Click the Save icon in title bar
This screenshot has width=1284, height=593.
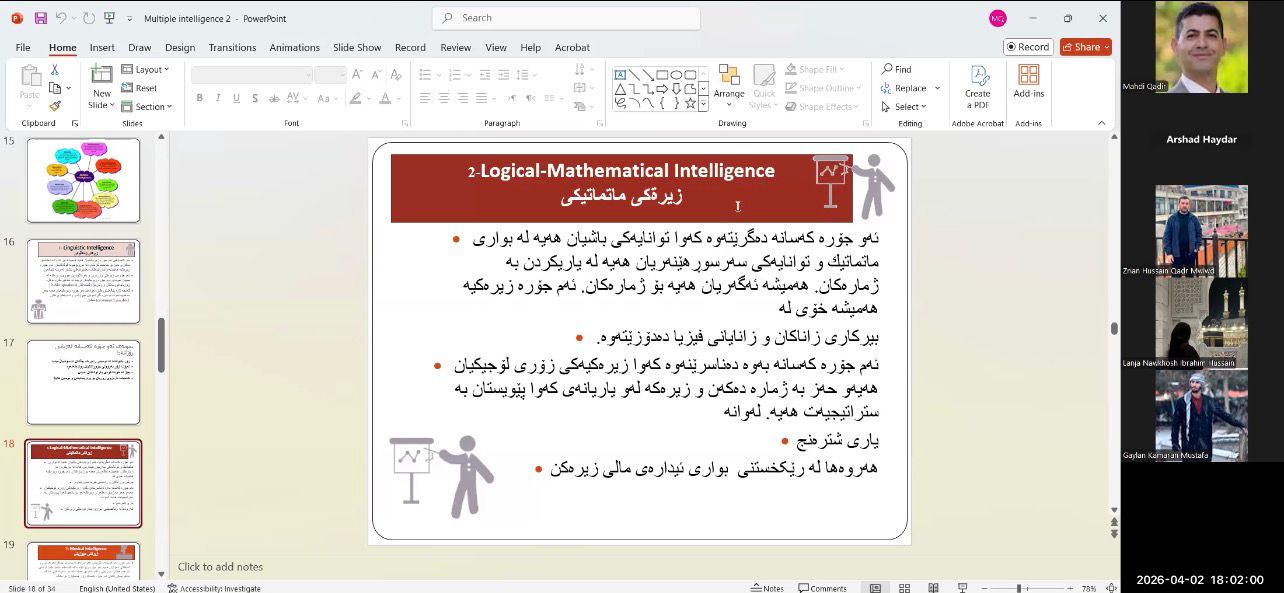[41, 18]
